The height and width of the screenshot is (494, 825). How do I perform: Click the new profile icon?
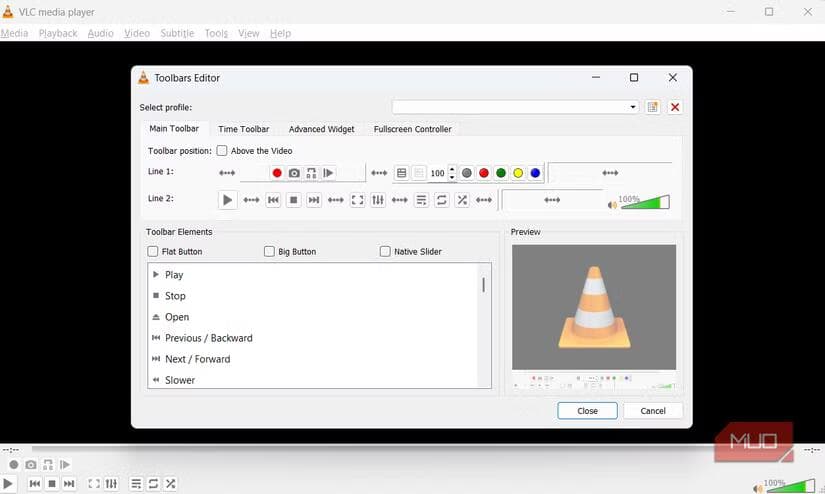click(653, 107)
